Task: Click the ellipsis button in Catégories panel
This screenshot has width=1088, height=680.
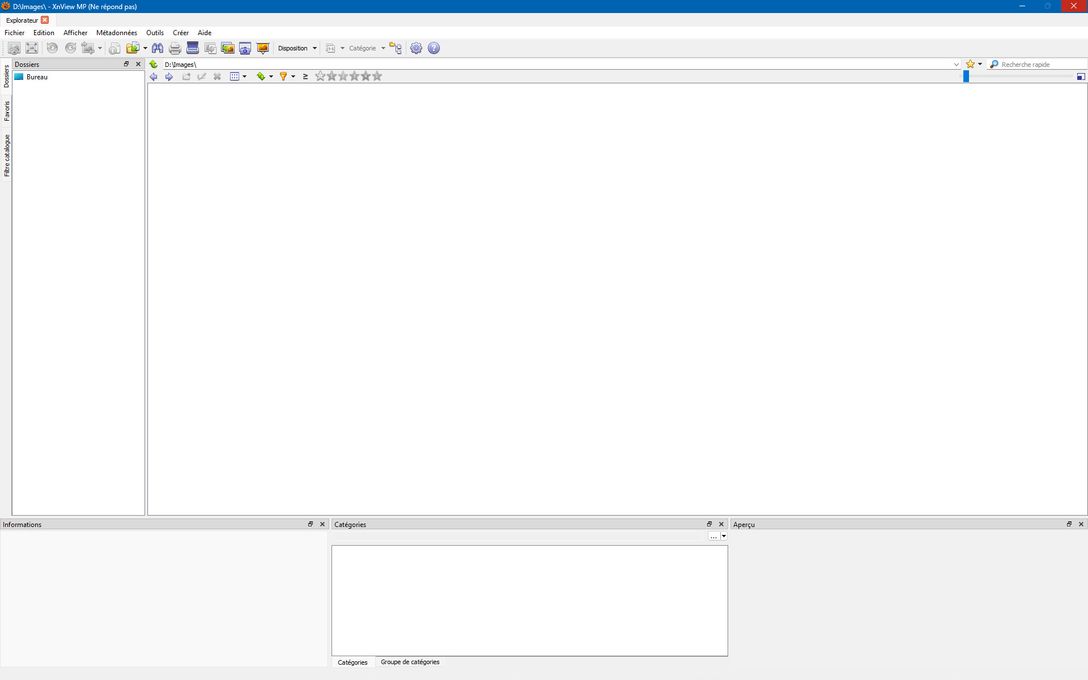Action: pos(713,536)
